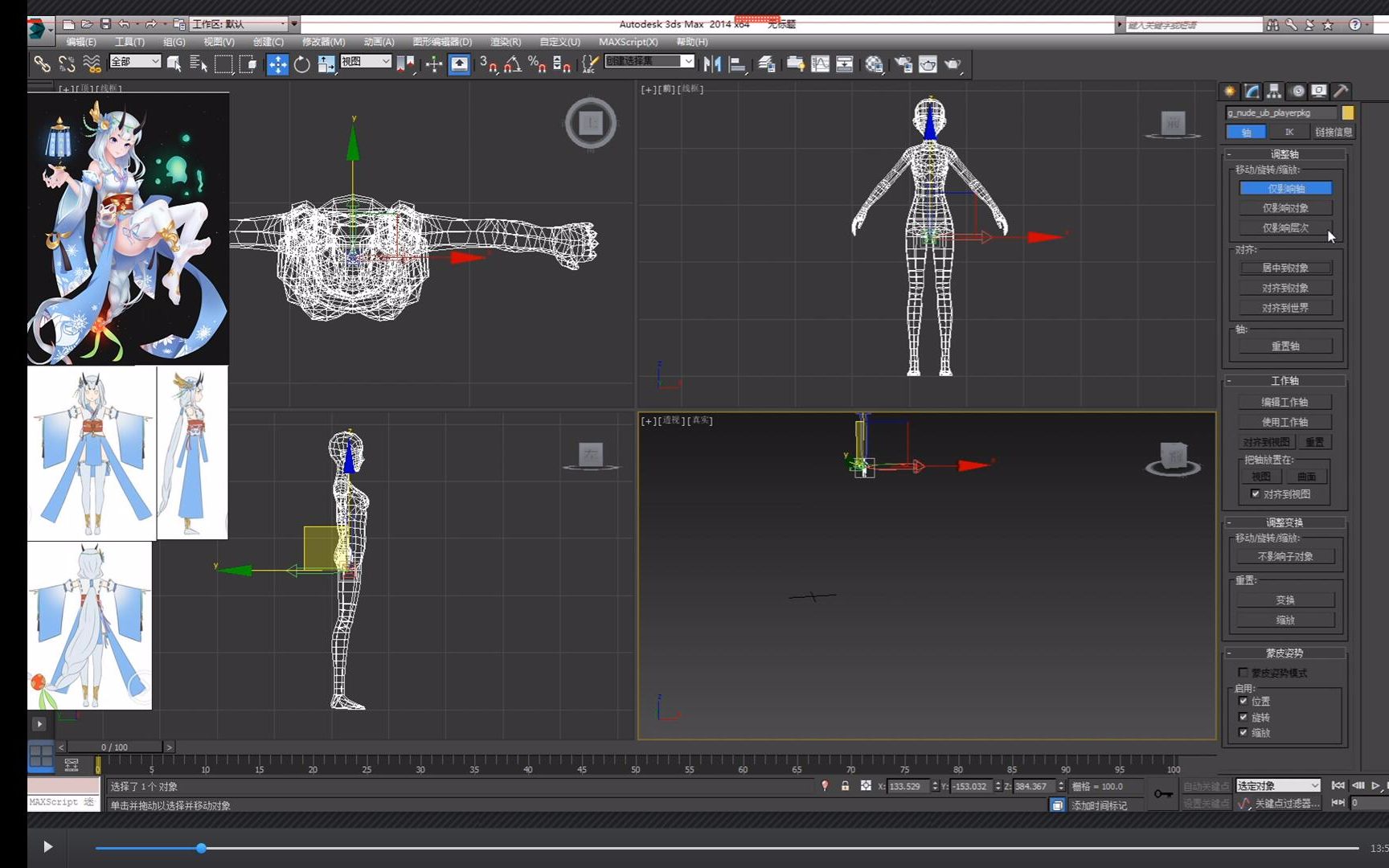Screen dimensions: 1389x868
Task: Open the 修改器(M) menu
Action: 323,42
